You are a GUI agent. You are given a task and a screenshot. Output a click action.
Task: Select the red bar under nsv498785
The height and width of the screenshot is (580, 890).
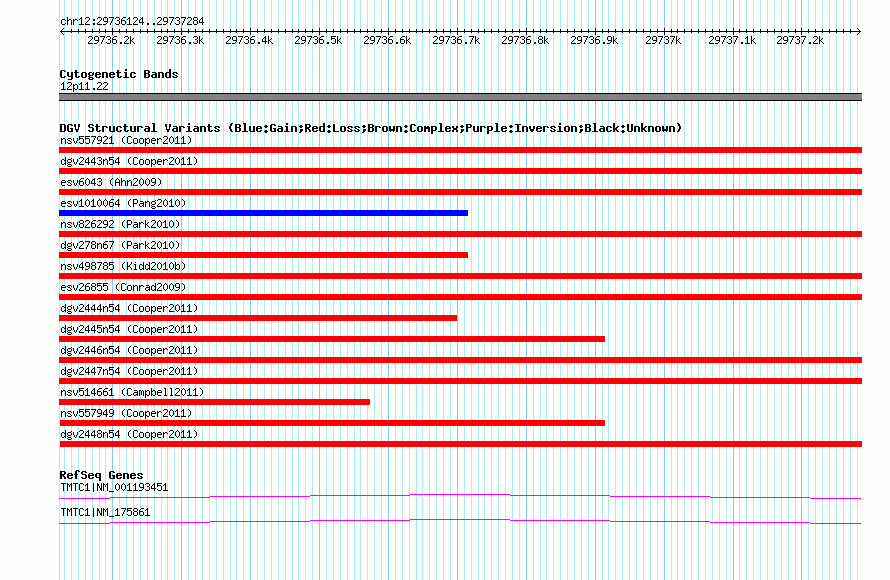(x=460, y=276)
